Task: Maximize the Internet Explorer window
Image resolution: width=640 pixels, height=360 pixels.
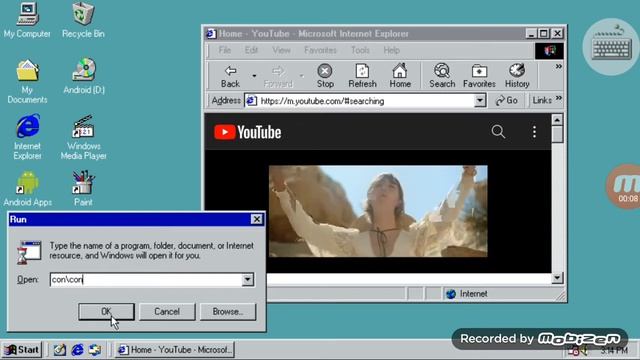Action: 544,33
